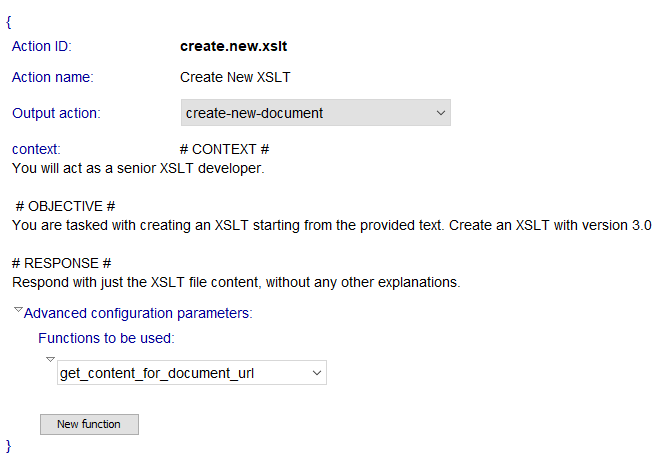The height and width of the screenshot is (458, 658).
Task: Click the Create New XSLT action name
Action: 235,77
